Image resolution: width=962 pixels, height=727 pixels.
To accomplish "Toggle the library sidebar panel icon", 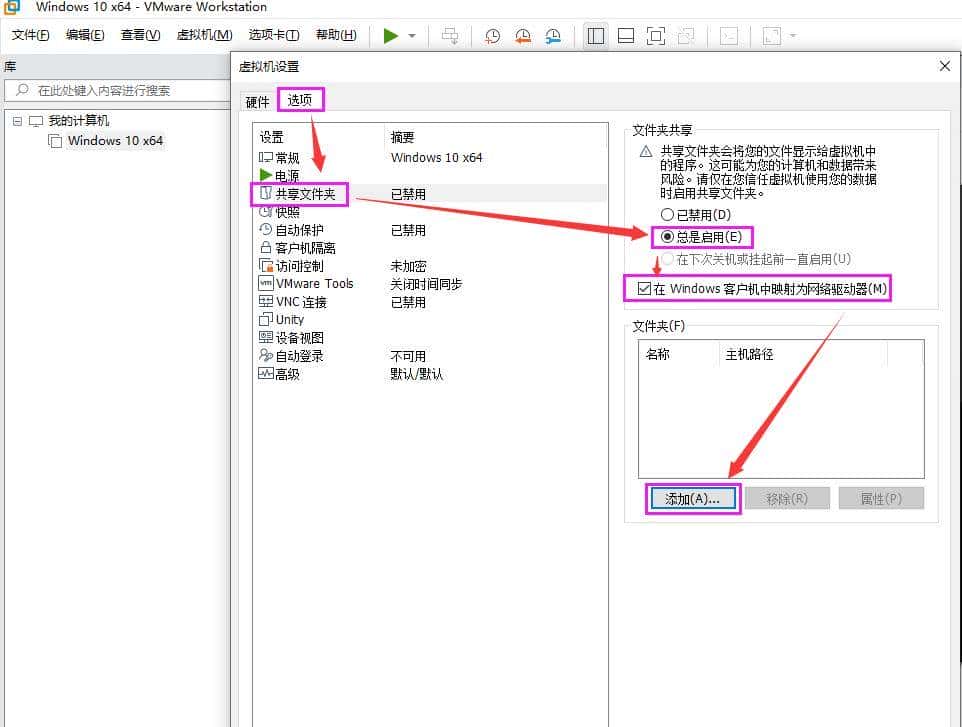I will coord(595,36).
